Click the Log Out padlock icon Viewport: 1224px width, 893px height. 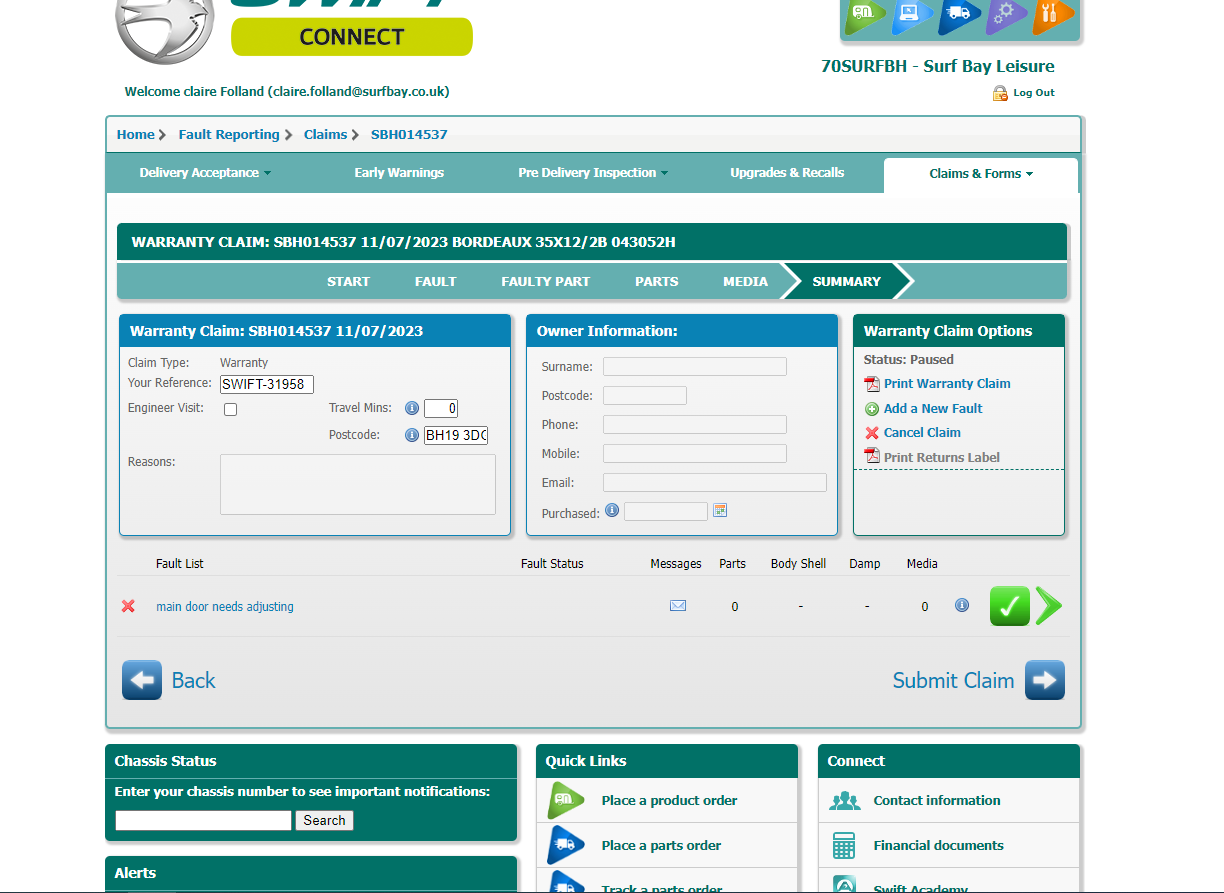[x=1000, y=93]
